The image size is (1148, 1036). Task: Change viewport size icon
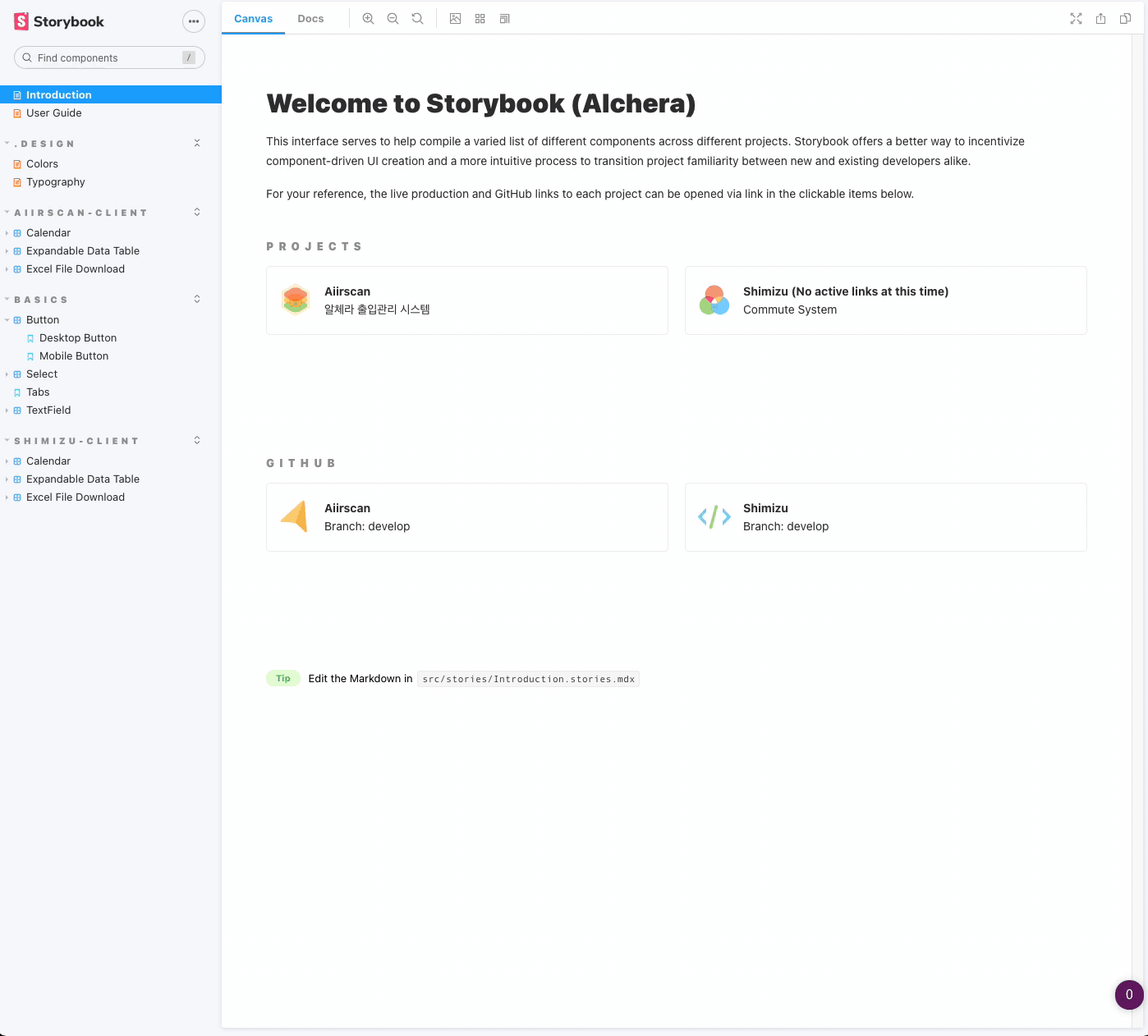[505, 18]
